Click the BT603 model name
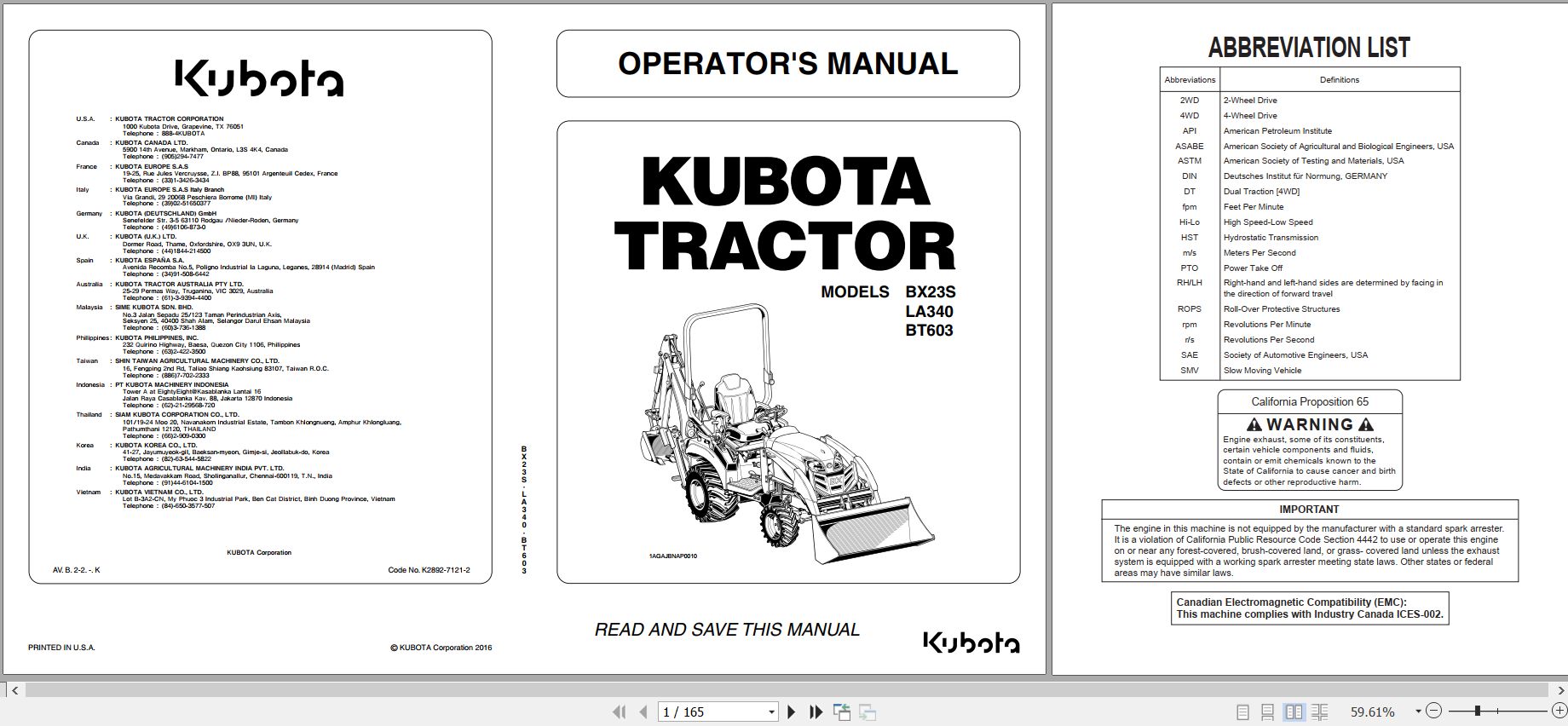The width and height of the screenshot is (1568, 726). pyautogui.click(x=929, y=331)
